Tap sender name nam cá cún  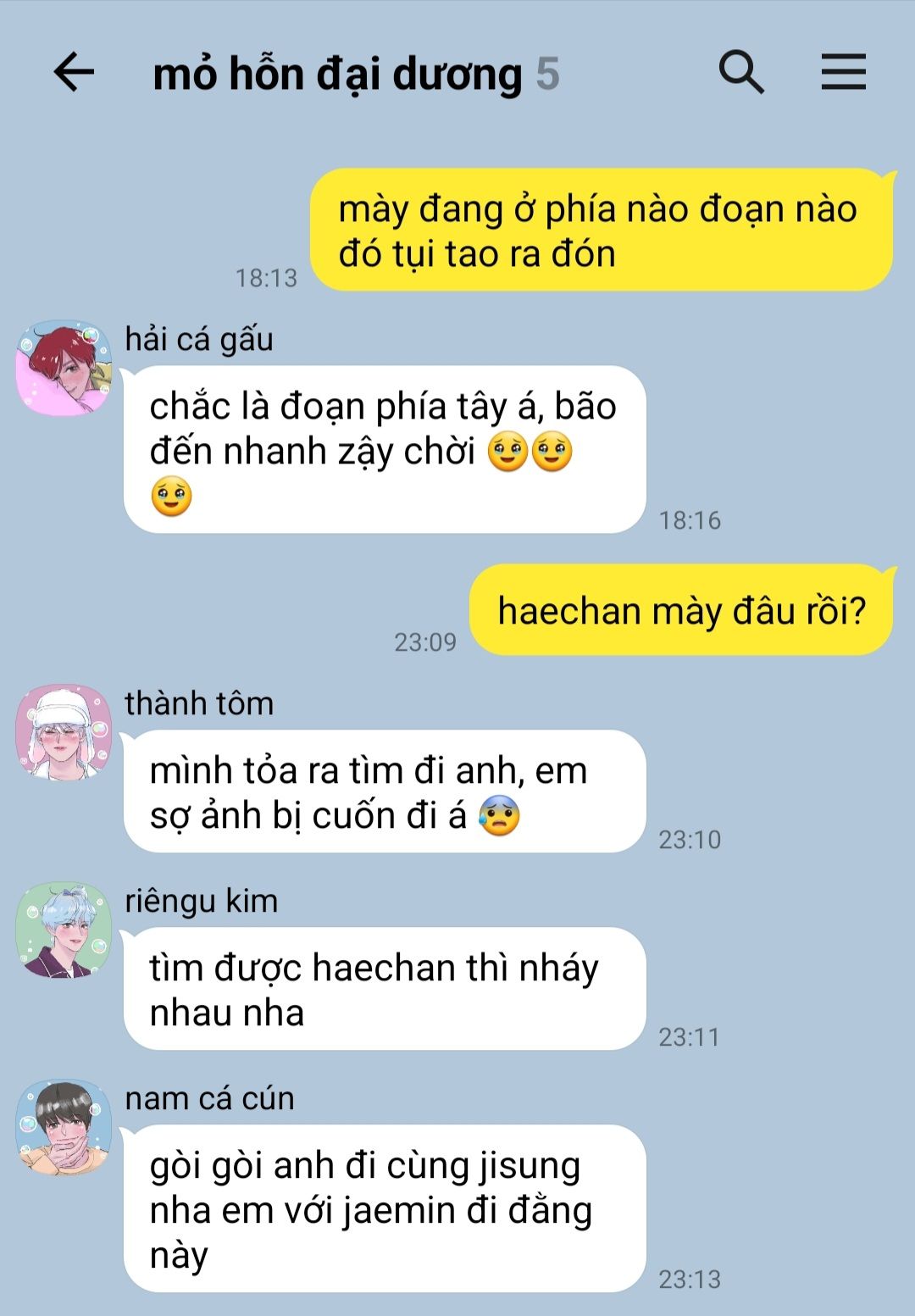pos(209,1098)
